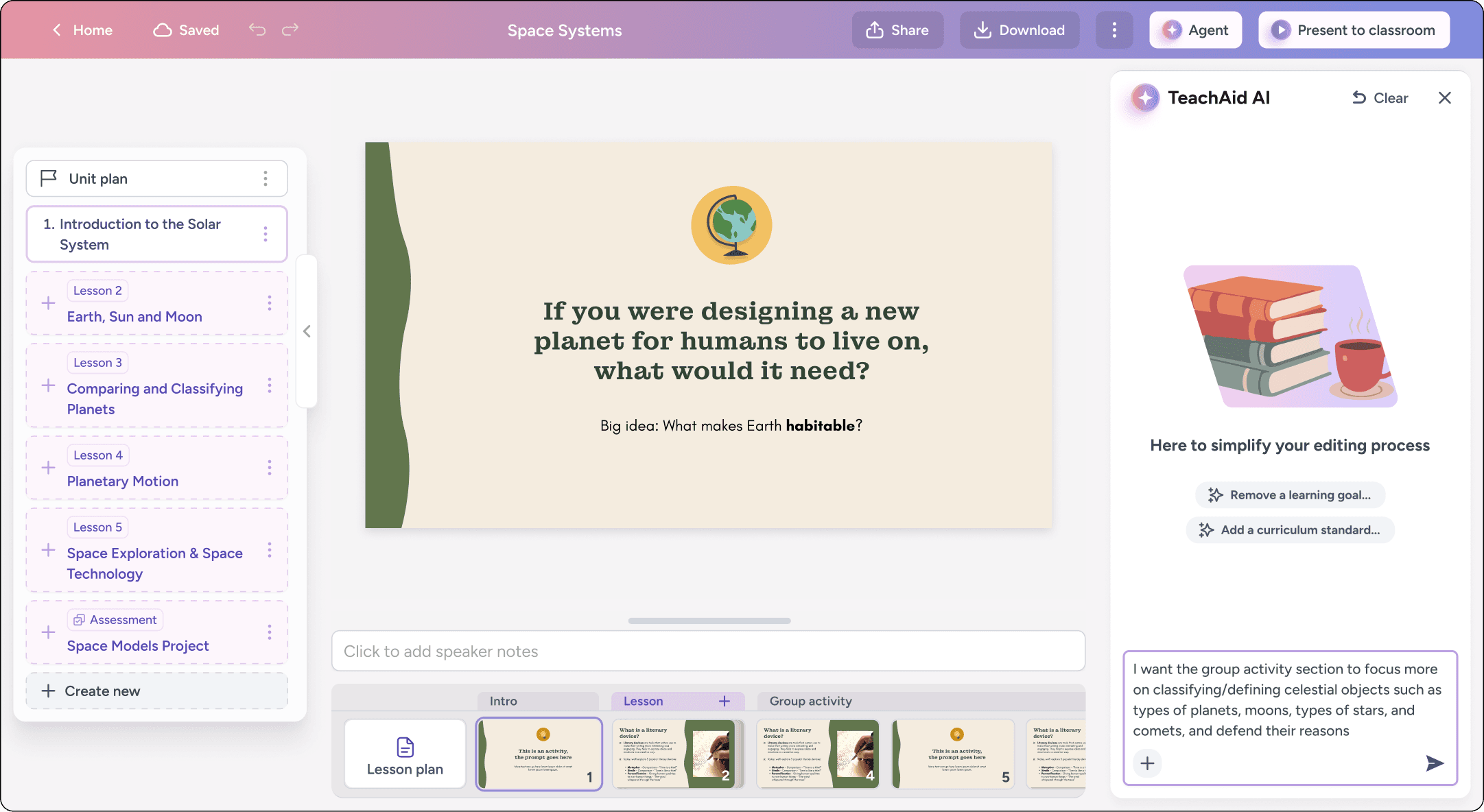Send the TeachAid AI message
1484x812 pixels.
pos(1434,763)
